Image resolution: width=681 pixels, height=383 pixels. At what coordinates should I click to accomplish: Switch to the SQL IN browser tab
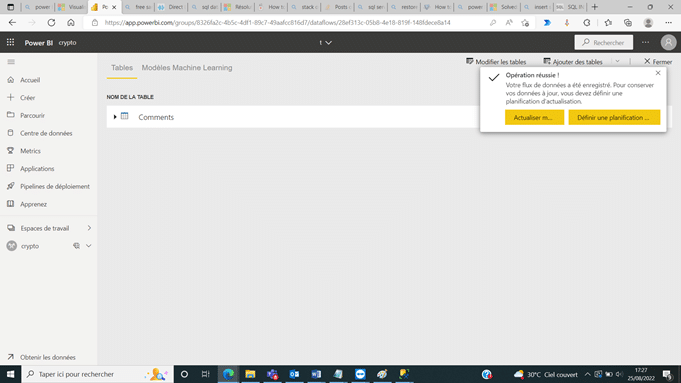click(x=570, y=7)
